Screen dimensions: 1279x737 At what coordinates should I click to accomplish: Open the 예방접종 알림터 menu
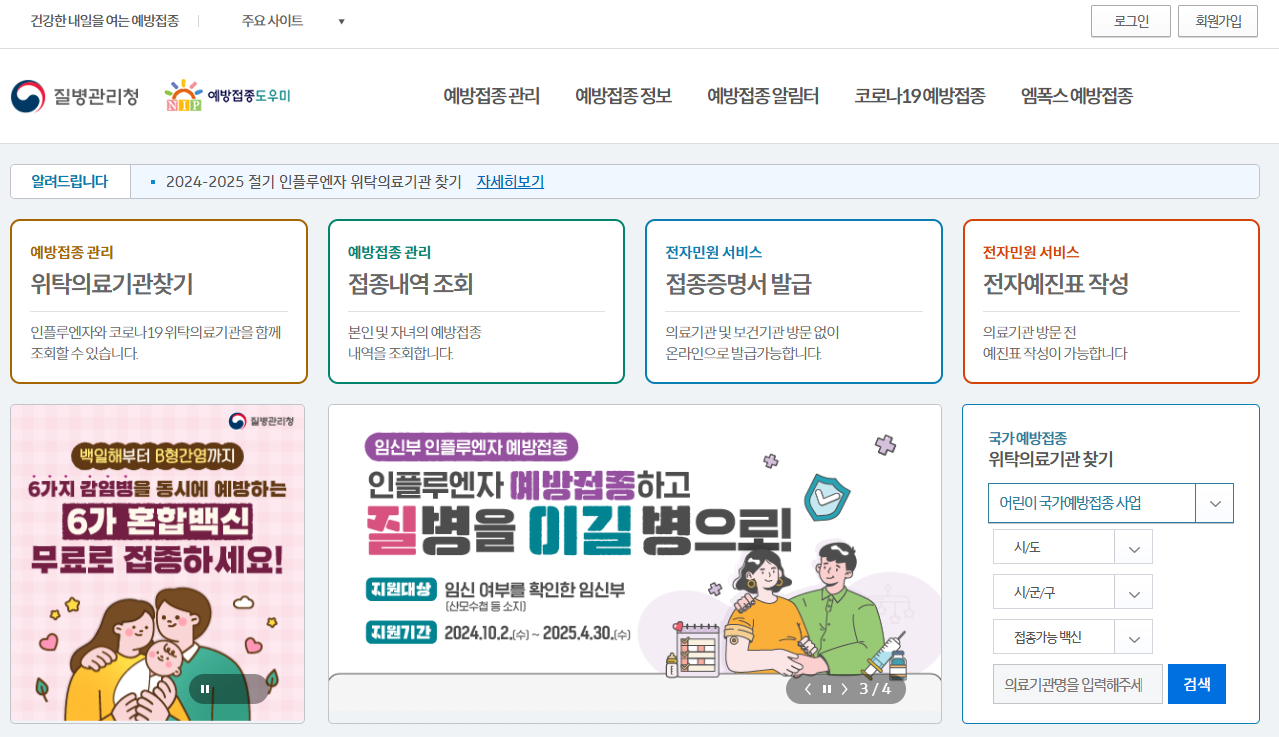point(763,97)
